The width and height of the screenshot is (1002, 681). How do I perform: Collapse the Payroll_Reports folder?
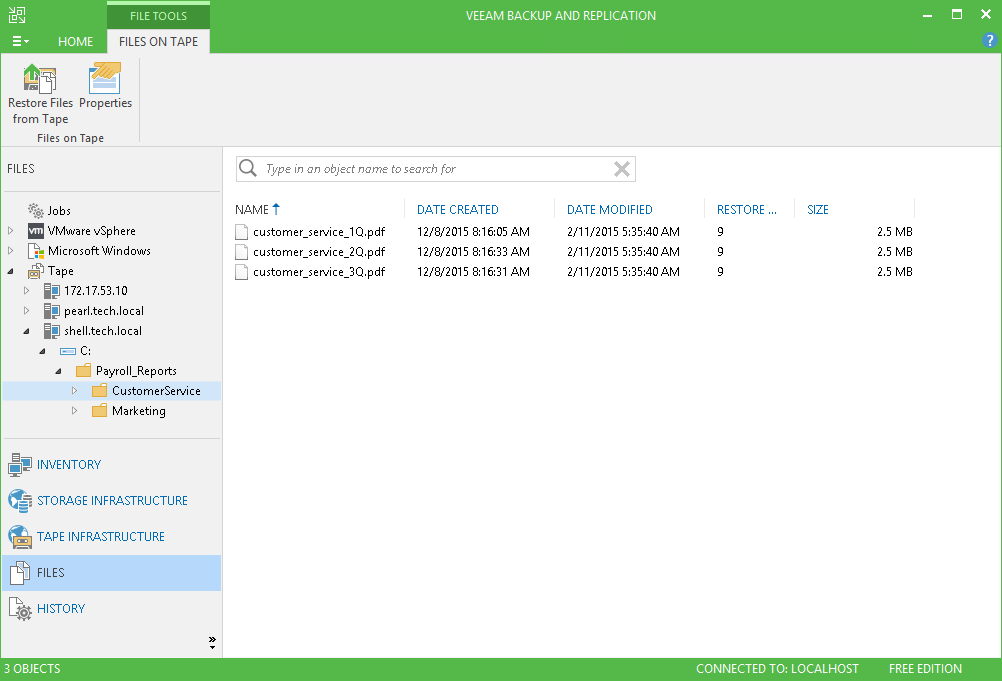pyautogui.click(x=59, y=371)
